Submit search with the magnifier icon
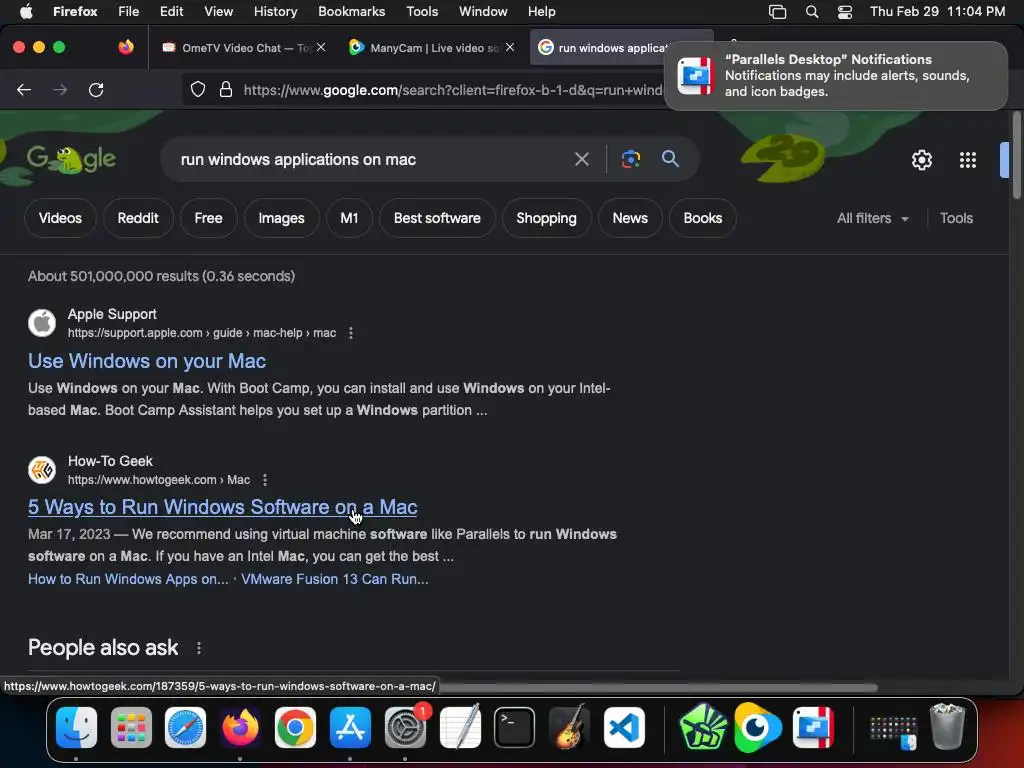 point(670,159)
